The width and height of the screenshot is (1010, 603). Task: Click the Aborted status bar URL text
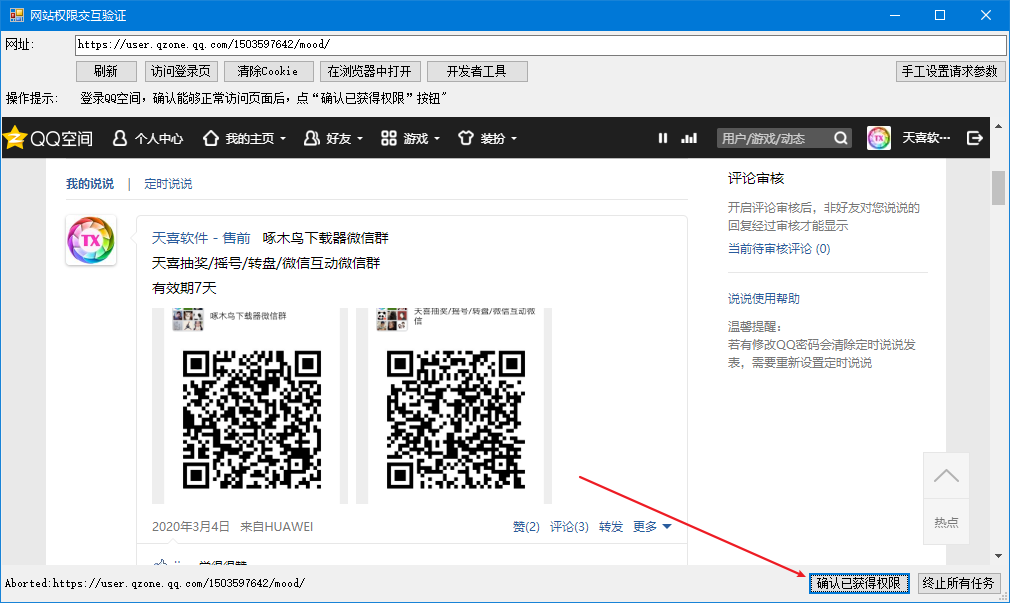tap(155, 583)
